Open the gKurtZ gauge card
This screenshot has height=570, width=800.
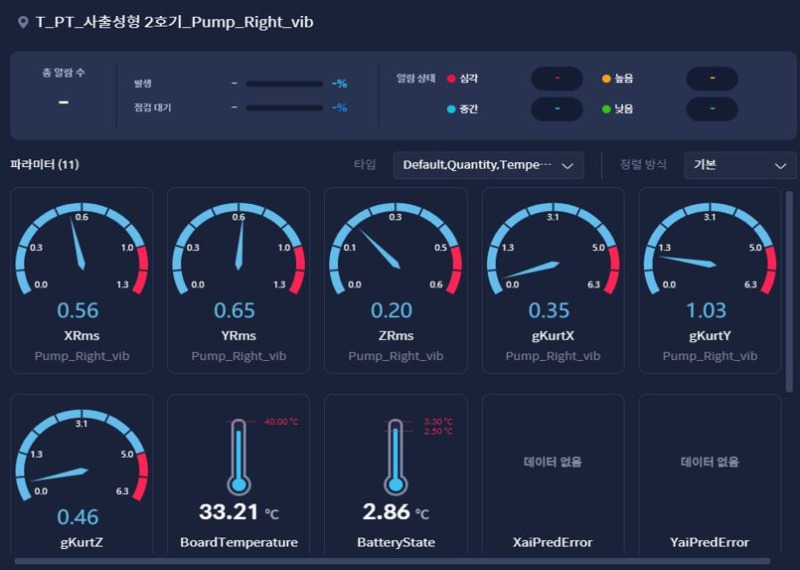click(x=82, y=475)
